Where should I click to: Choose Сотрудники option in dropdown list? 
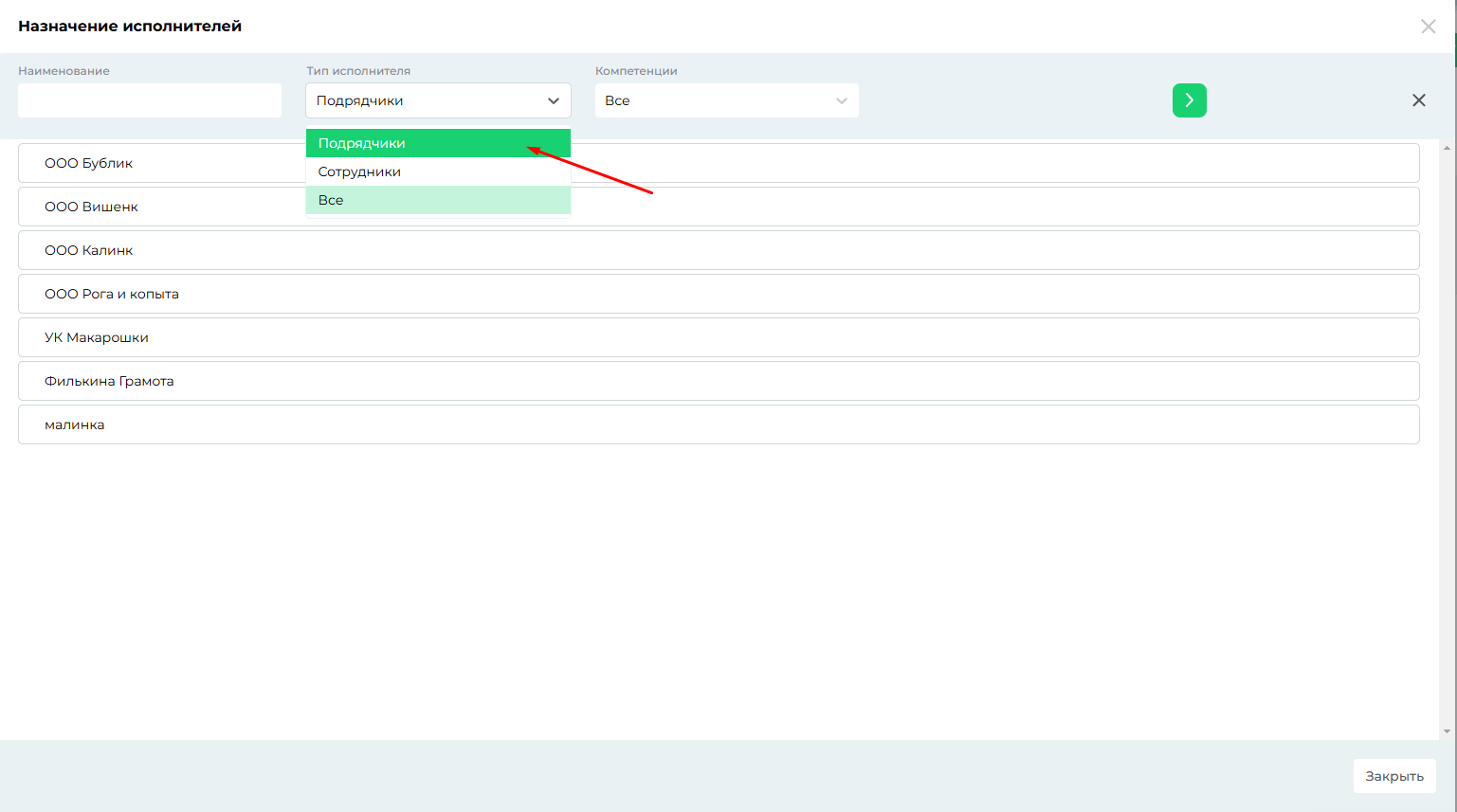coord(438,171)
